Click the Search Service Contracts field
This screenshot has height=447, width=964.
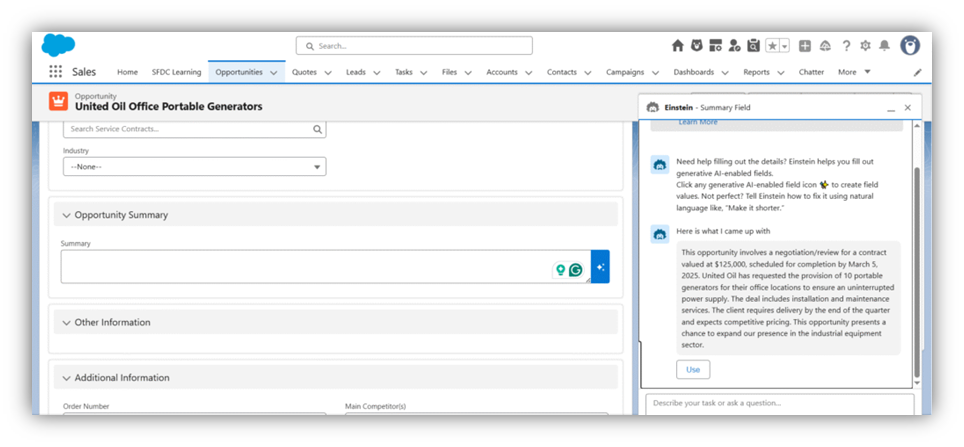194,129
